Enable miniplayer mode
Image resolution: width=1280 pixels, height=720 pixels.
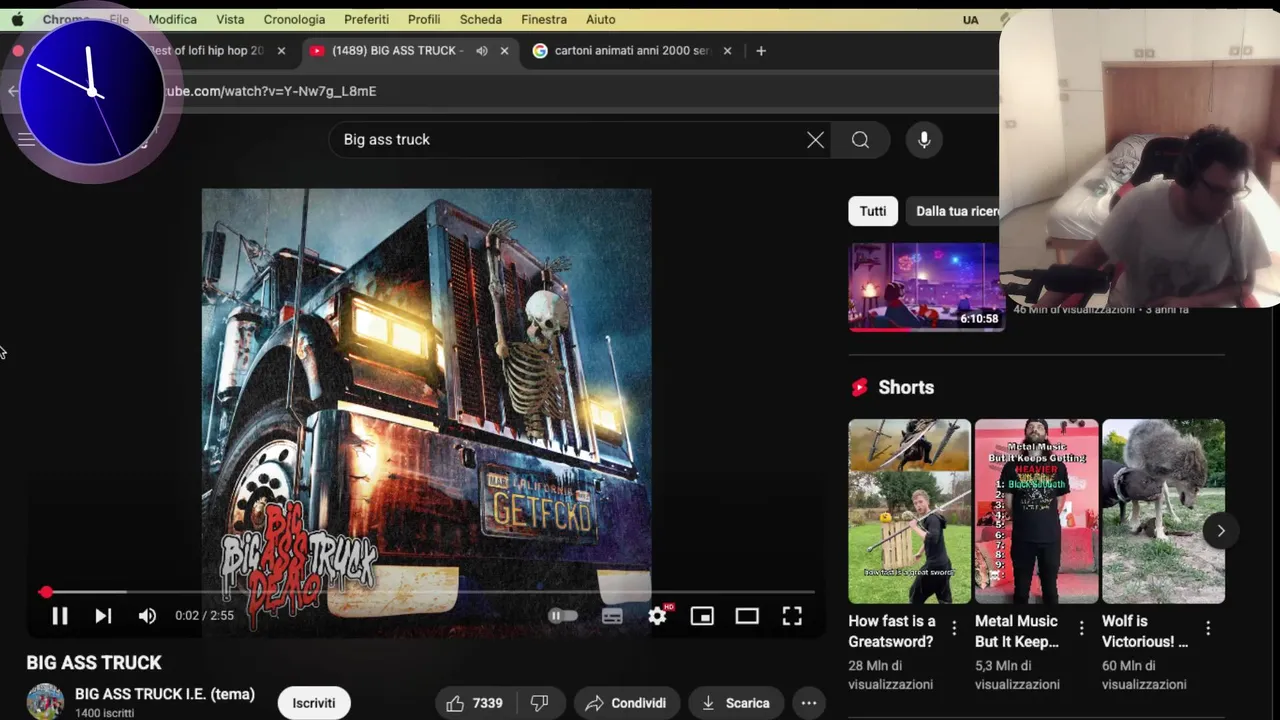(702, 616)
